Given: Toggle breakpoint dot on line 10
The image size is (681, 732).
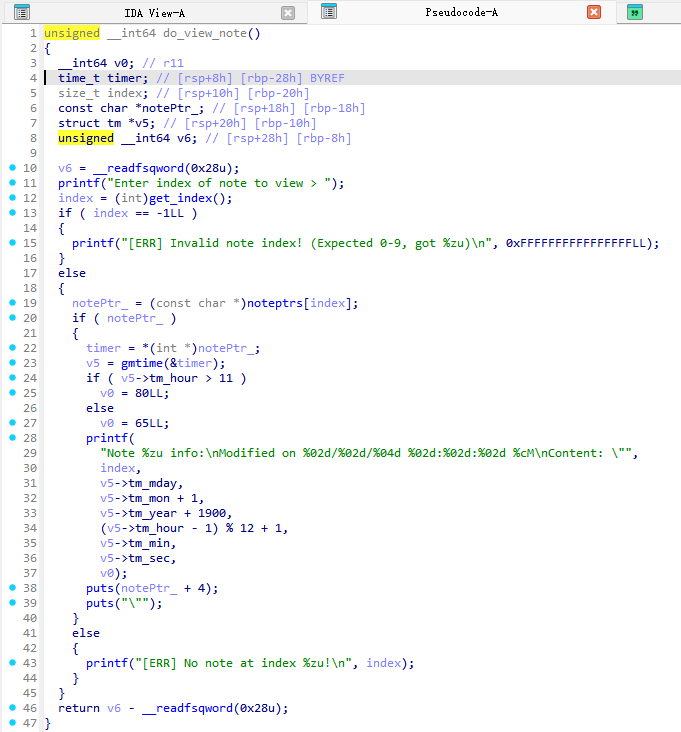Looking at the screenshot, I should (x=12, y=168).
